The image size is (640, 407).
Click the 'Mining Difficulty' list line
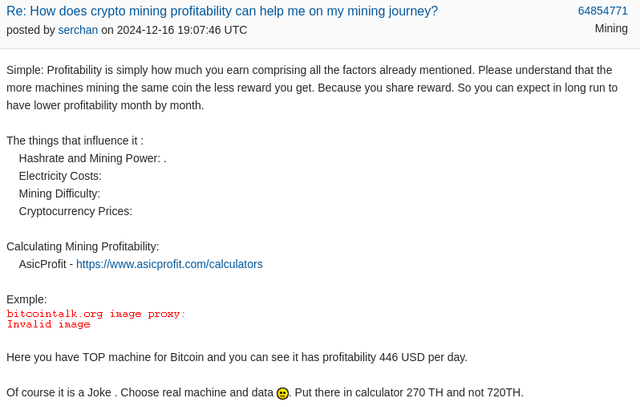tap(60, 193)
